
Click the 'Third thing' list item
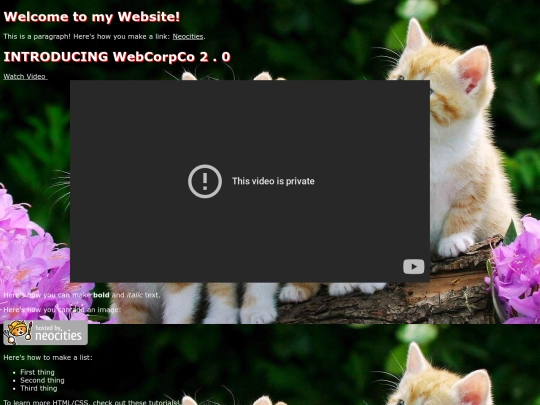click(39, 388)
